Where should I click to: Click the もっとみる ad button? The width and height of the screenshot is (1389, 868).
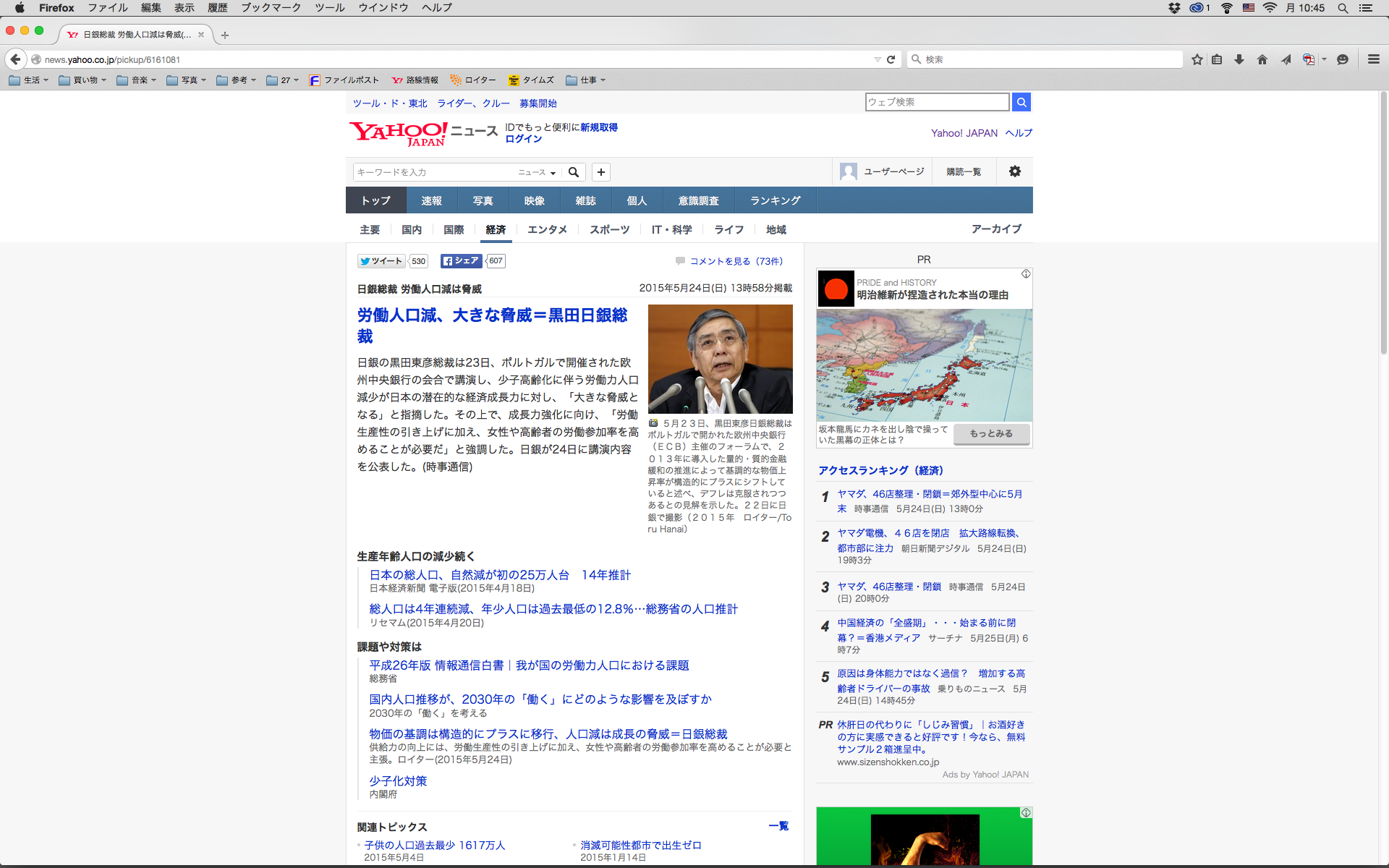pos(990,433)
